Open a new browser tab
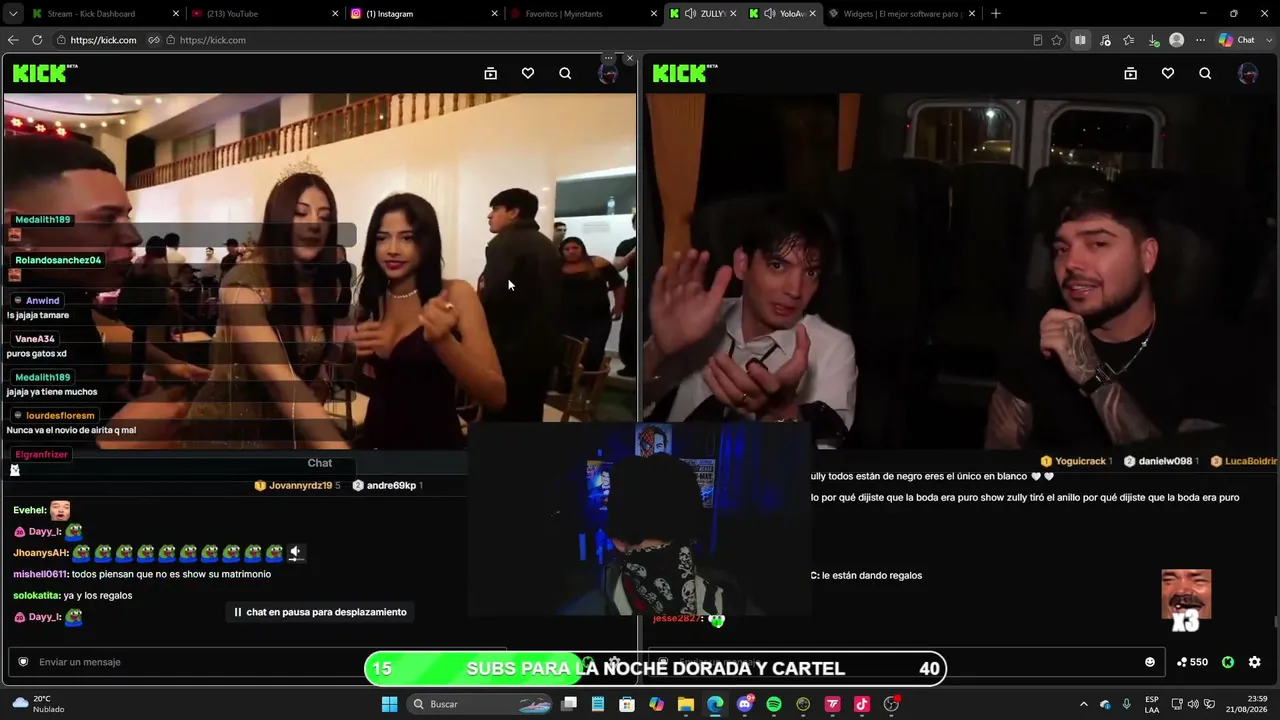The width and height of the screenshot is (1280, 720). click(995, 14)
